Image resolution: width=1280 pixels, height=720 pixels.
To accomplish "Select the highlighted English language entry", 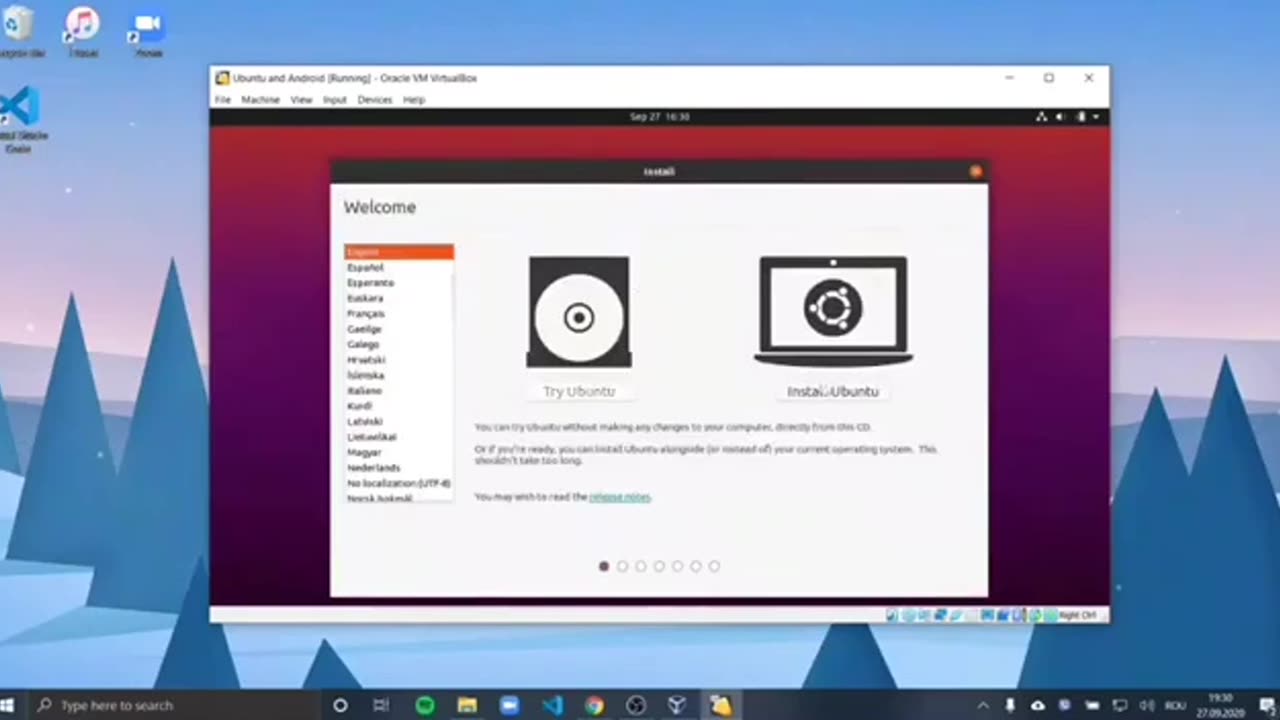I will coord(399,252).
